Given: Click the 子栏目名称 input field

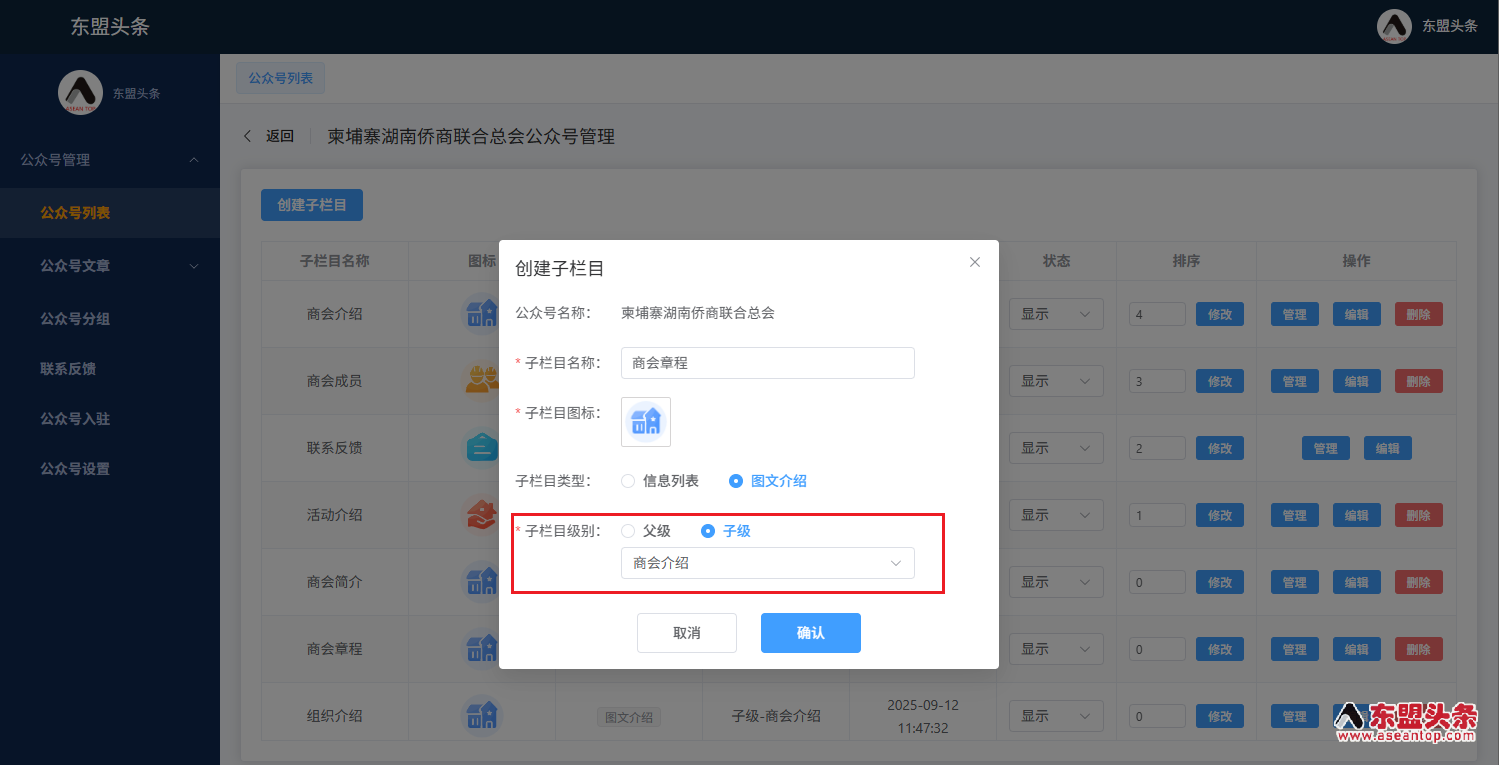Looking at the screenshot, I should pos(768,363).
